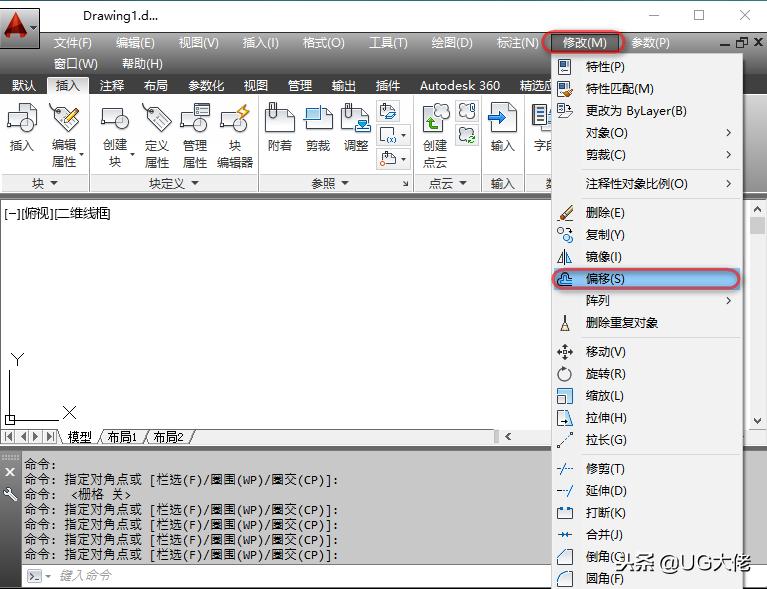Open the File (文件) menu
767x589 pixels.
pyautogui.click(x=72, y=43)
